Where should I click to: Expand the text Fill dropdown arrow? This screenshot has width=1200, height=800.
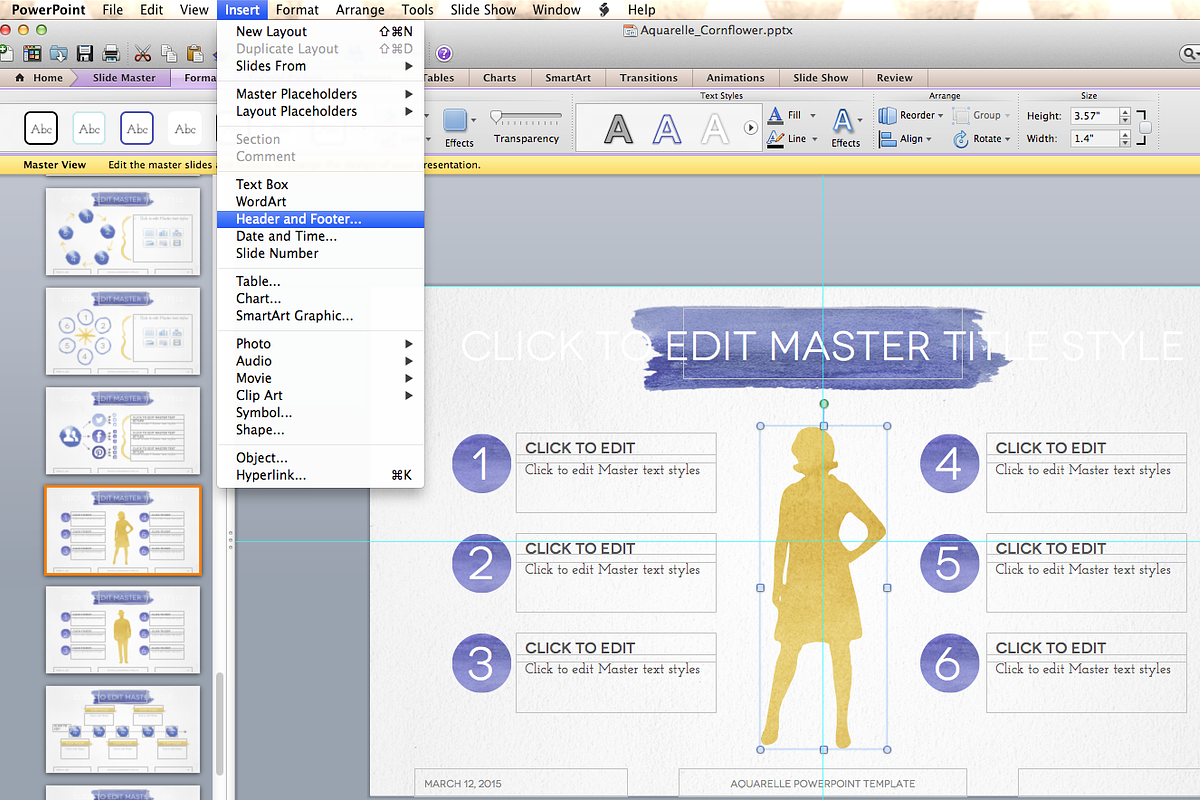click(814, 116)
